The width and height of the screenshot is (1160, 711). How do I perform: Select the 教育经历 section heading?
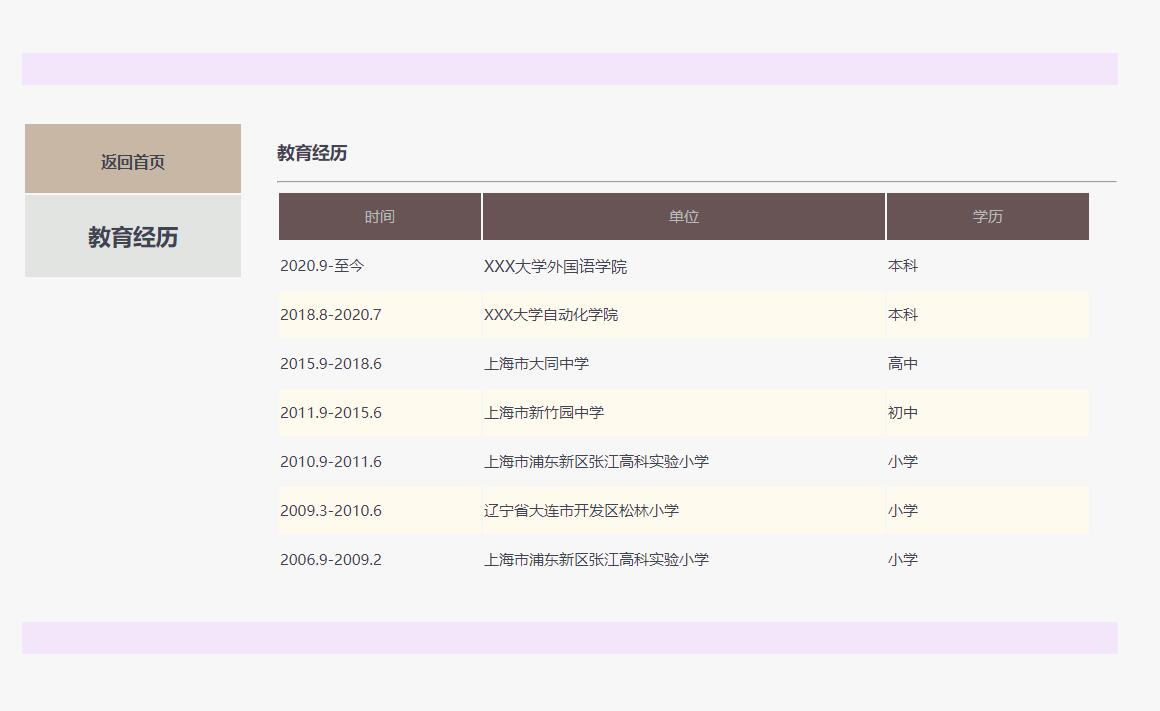pyautogui.click(x=312, y=153)
